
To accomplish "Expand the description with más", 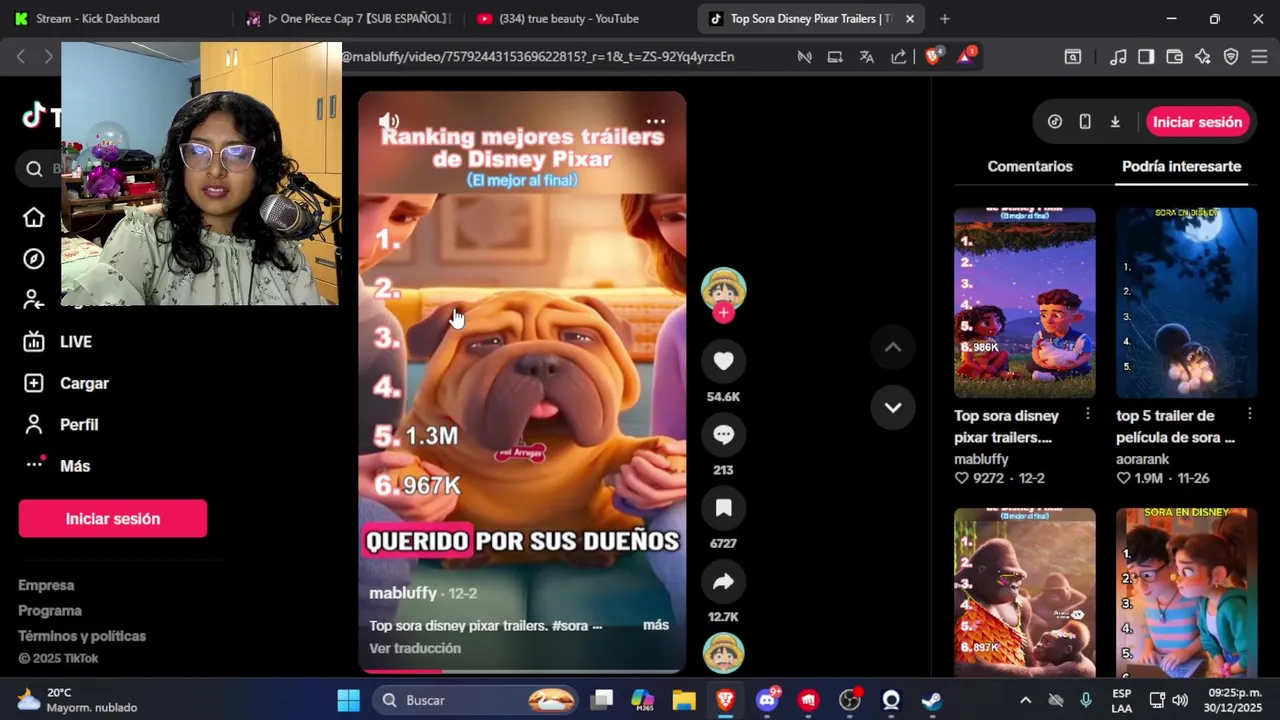I will (656, 625).
